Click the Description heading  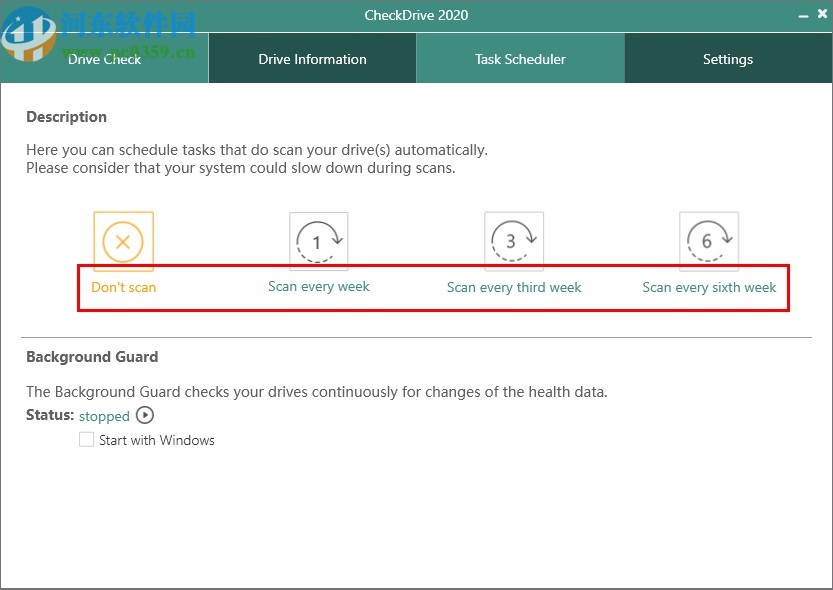click(x=66, y=117)
